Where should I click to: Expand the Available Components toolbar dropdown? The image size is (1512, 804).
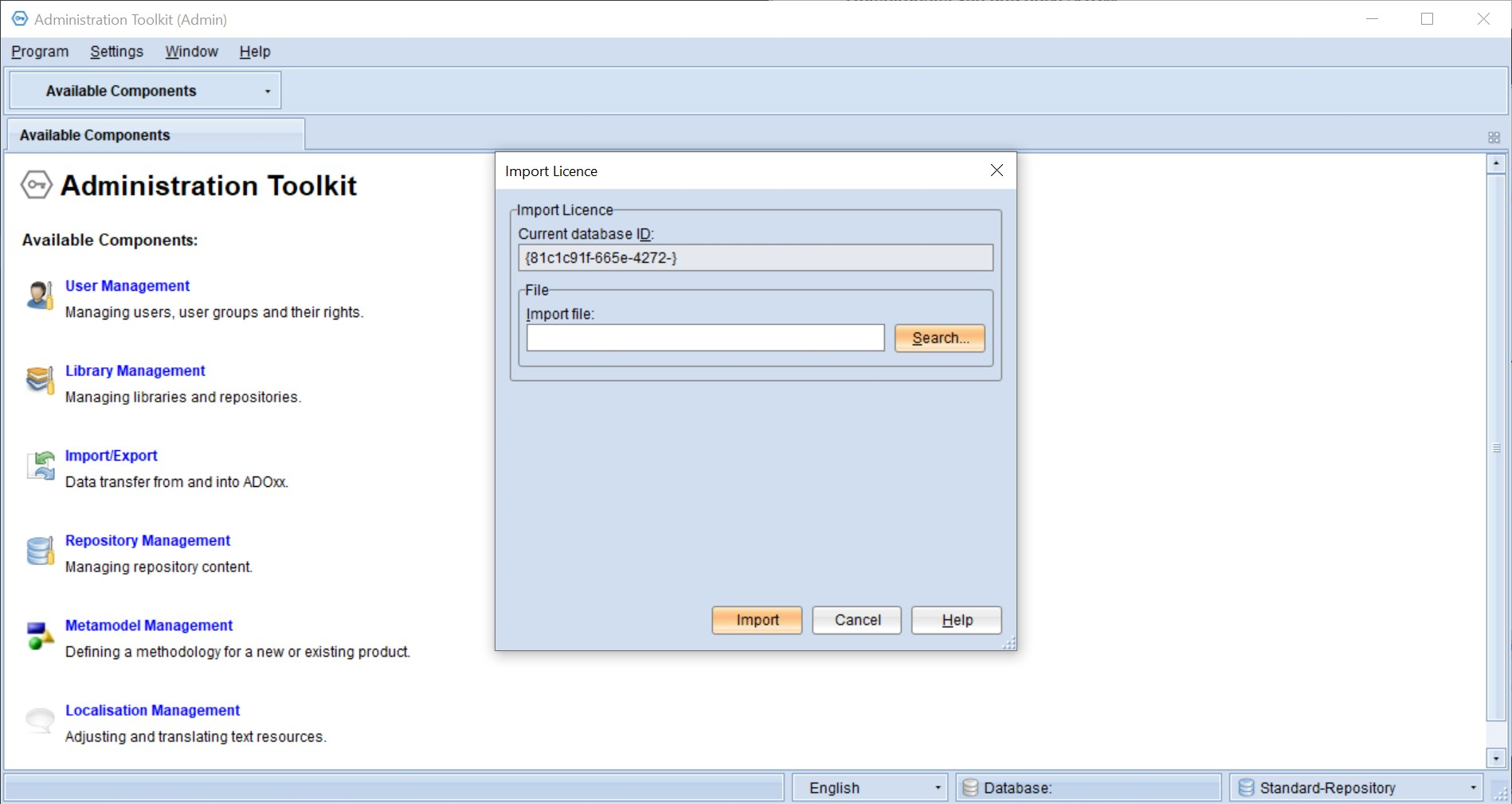tap(268, 92)
